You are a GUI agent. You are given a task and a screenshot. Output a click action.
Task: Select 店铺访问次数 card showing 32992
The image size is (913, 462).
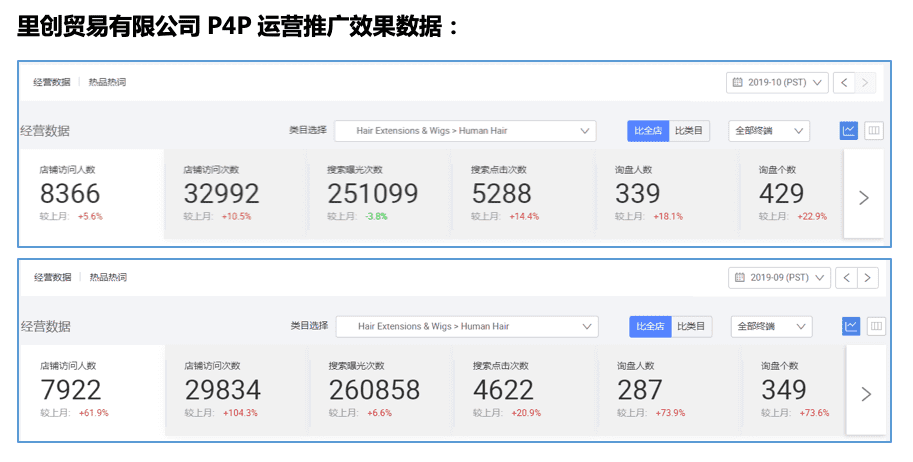(235, 193)
